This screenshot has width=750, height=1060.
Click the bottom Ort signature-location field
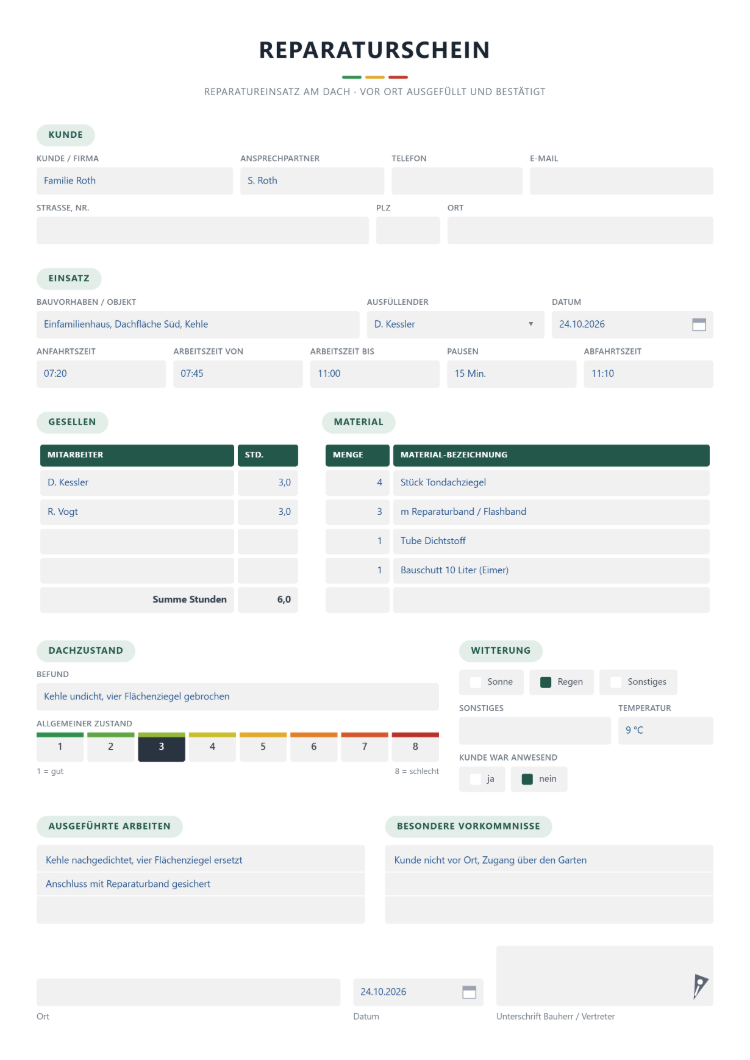(x=188, y=992)
